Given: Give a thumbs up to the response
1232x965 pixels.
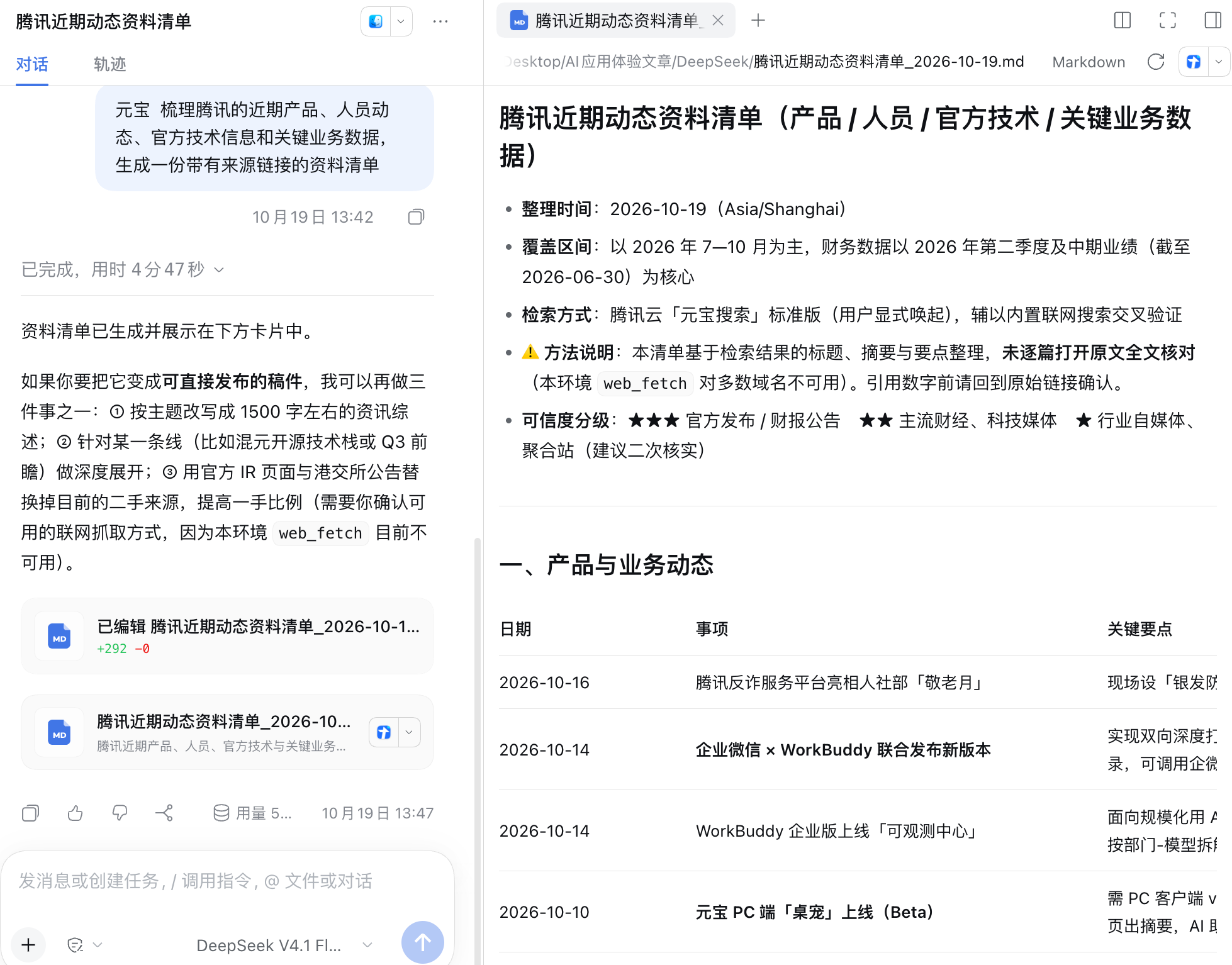Looking at the screenshot, I should 75,813.
